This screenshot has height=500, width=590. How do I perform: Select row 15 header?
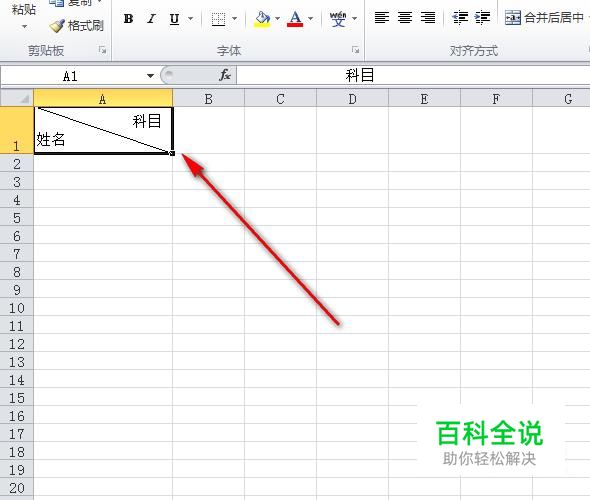17,397
